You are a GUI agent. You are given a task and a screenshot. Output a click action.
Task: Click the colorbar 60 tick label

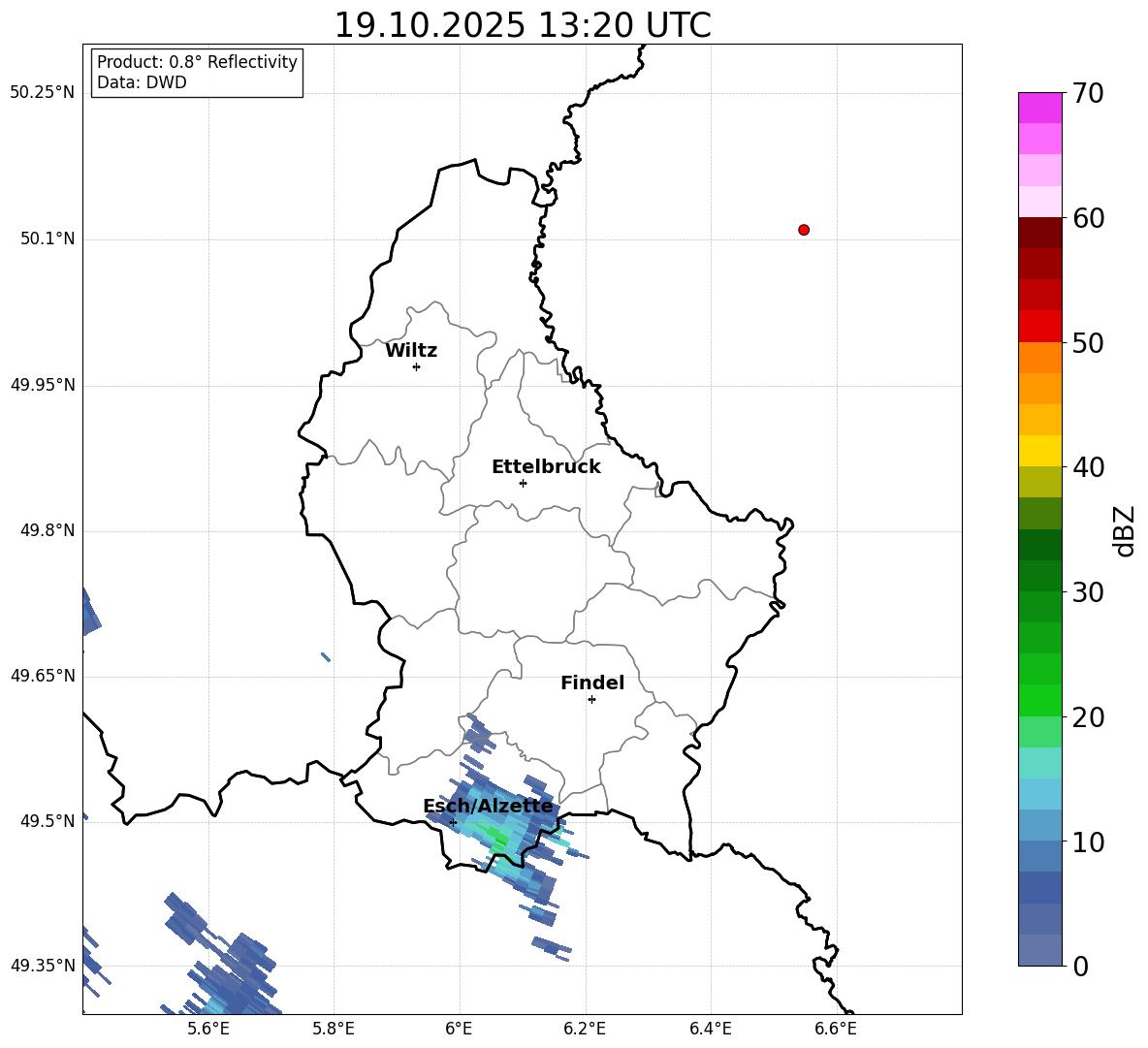tap(1089, 218)
